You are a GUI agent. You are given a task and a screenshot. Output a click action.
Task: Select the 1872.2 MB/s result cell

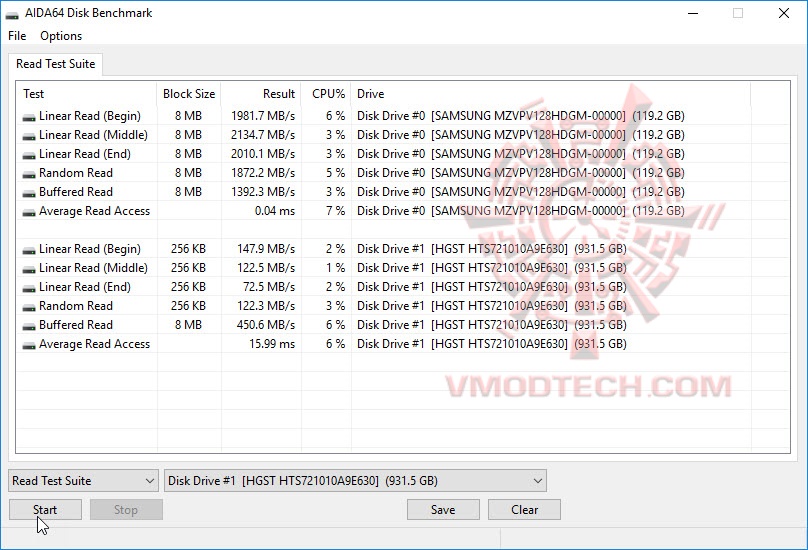(263, 173)
